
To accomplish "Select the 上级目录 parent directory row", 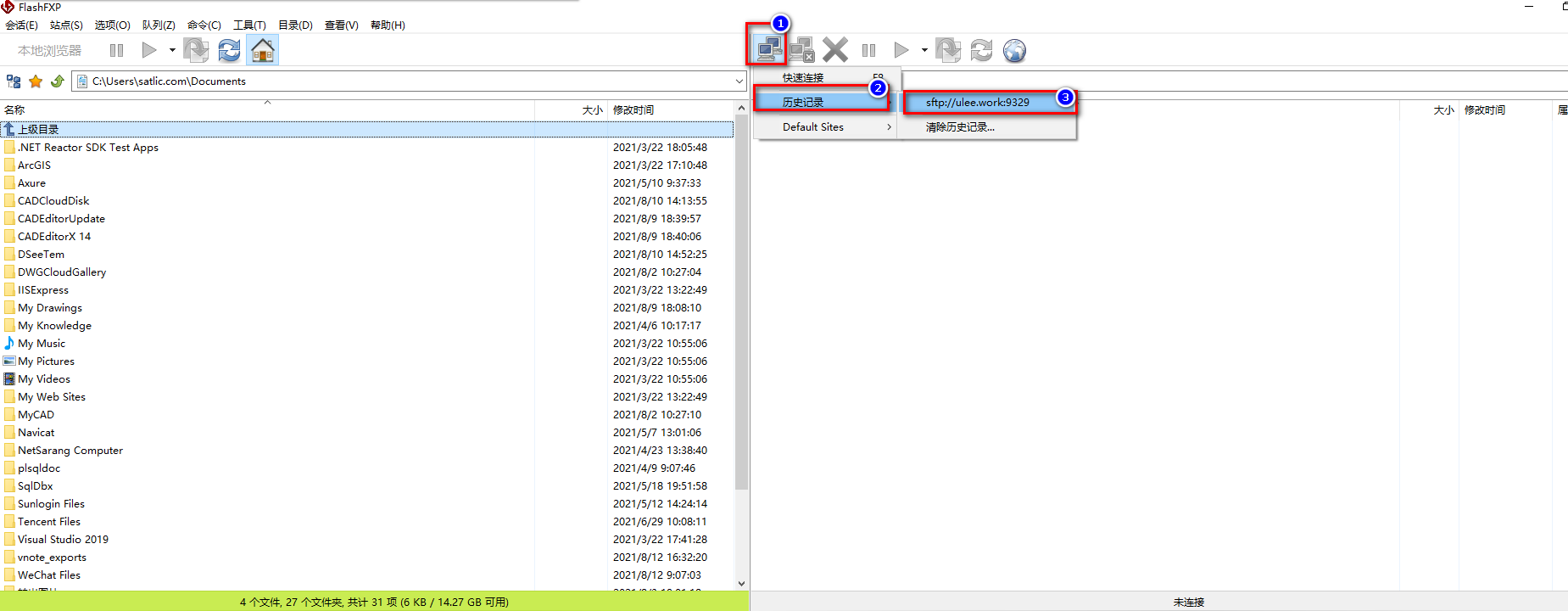I will click(367, 129).
